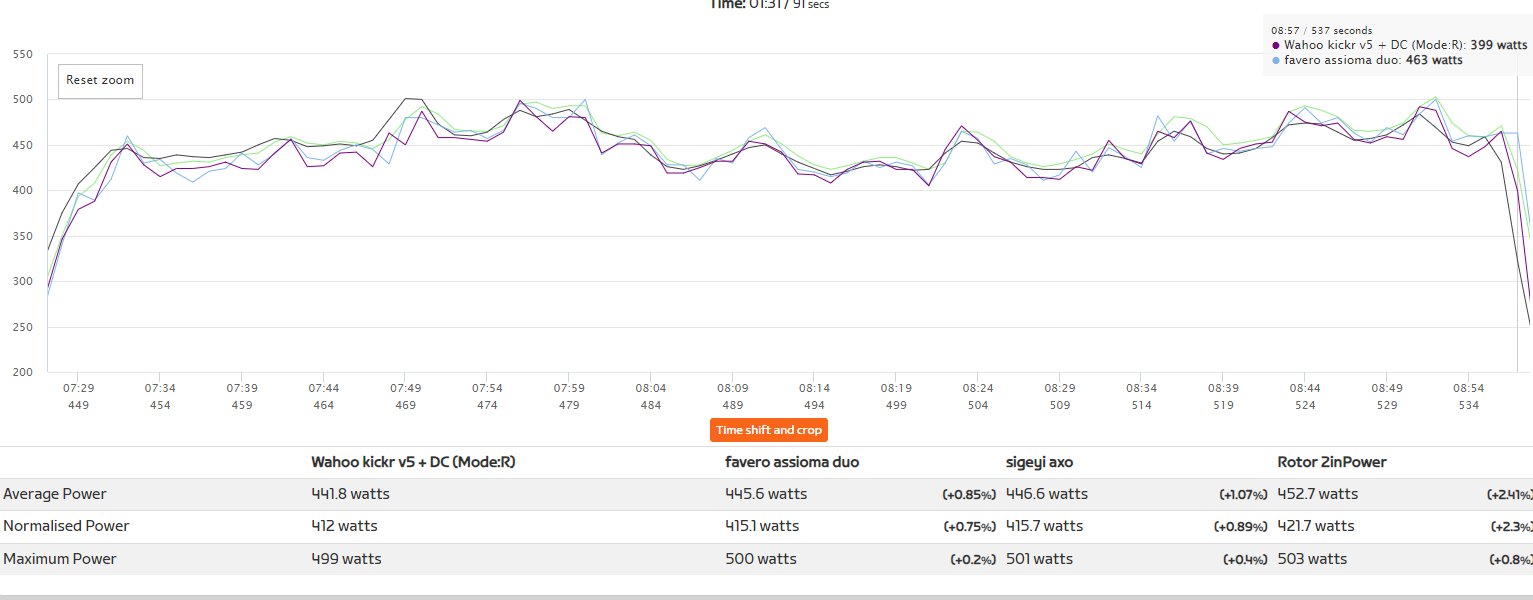The image size is (1533, 600).
Task: Click the +2.3% difference value
Action: tap(1512, 527)
